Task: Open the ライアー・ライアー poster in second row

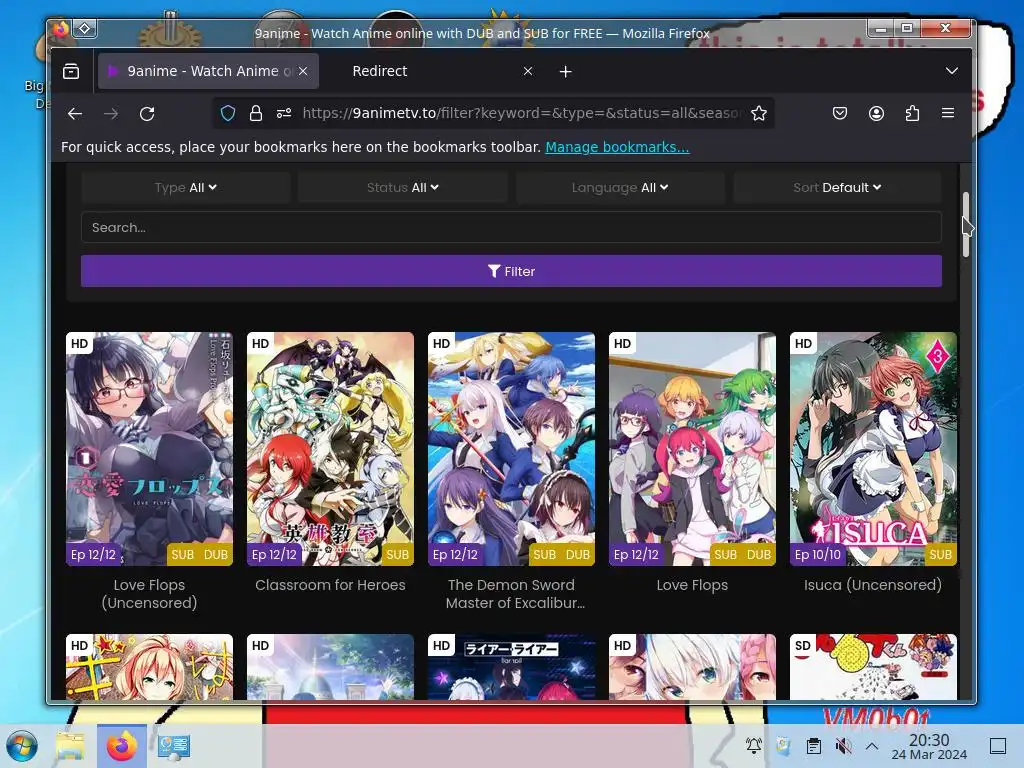Action: click(x=511, y=667)
